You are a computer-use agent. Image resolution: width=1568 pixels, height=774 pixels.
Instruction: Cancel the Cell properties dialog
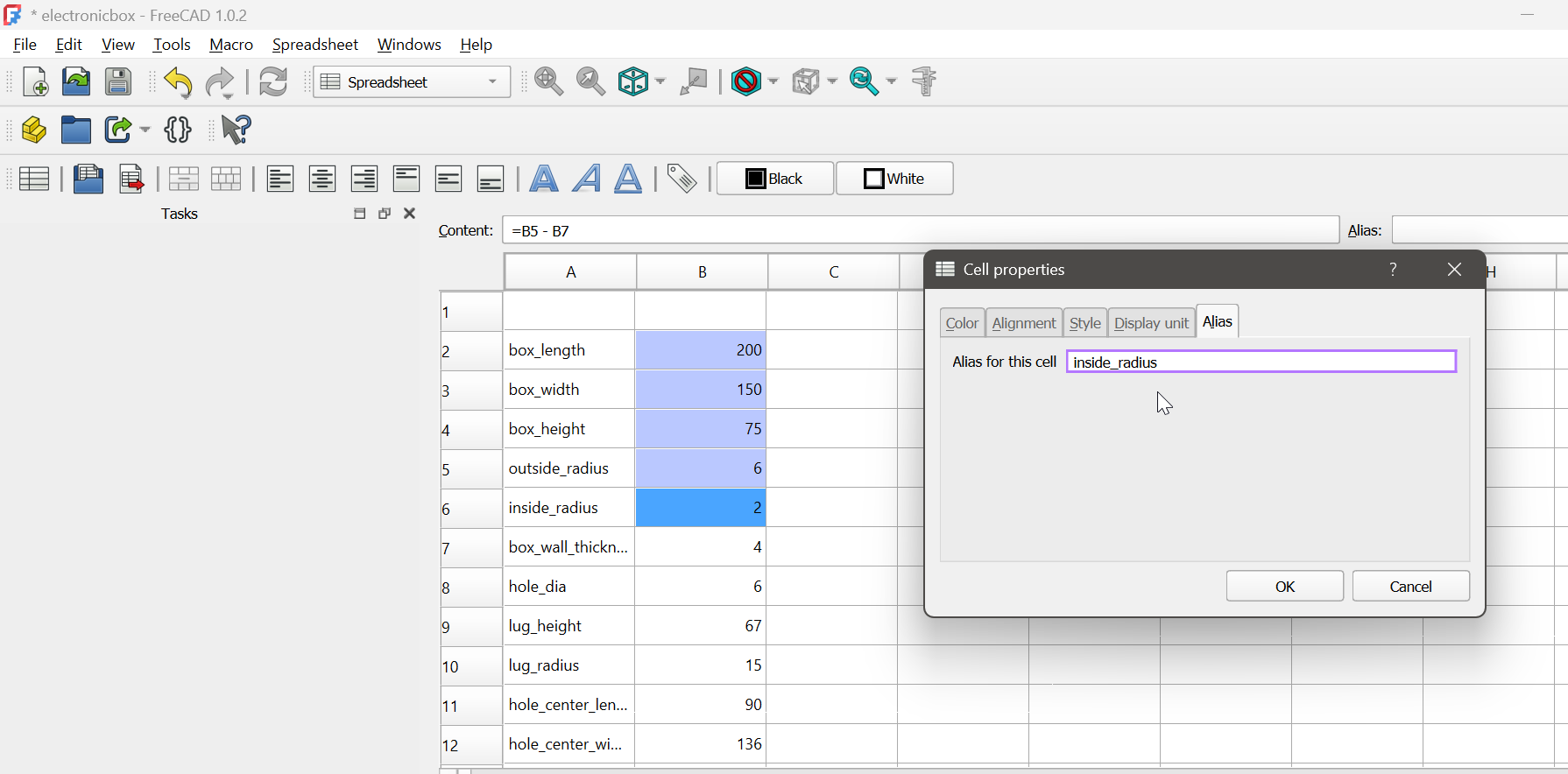point(1411,587)
